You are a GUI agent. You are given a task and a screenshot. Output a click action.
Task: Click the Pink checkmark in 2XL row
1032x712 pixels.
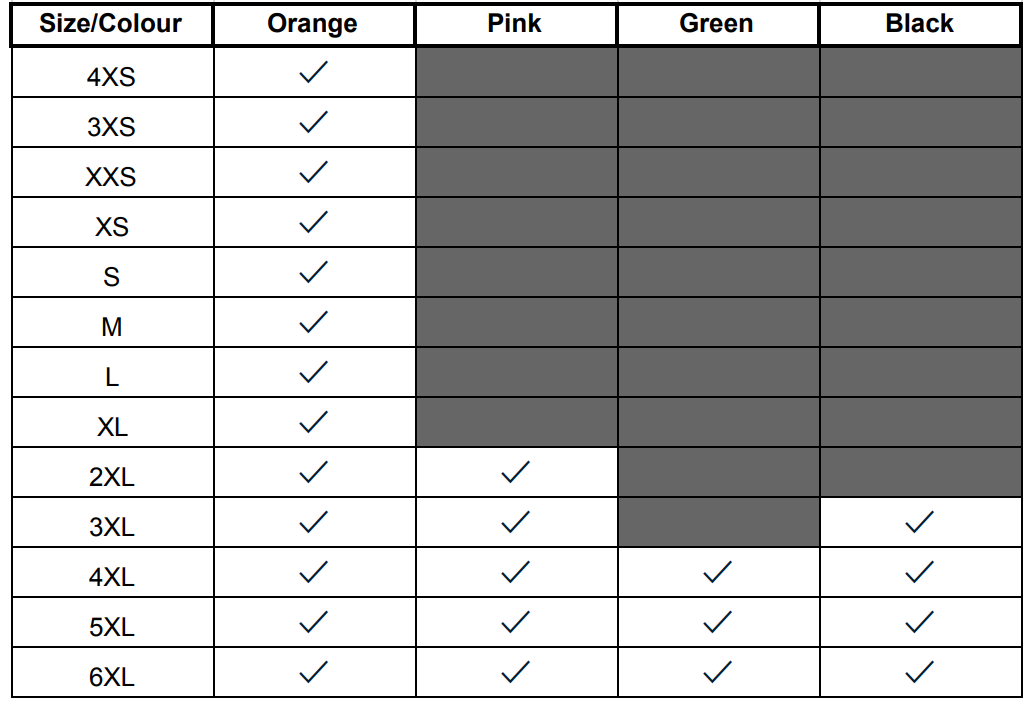pos(515,472)
